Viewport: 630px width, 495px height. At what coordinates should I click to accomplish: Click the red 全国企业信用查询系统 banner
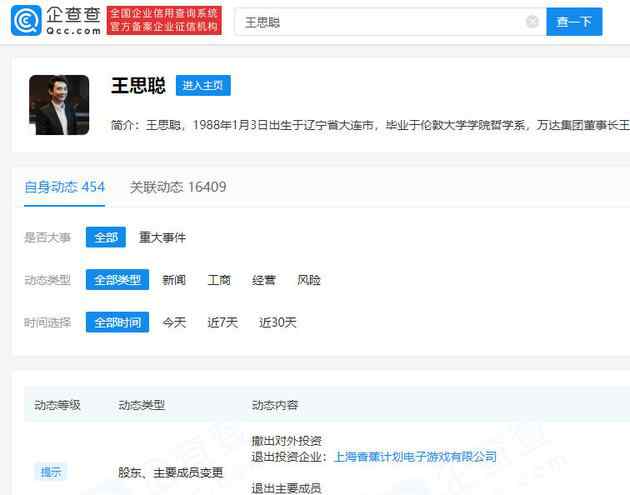pyautogui.click(x=164, y=20)
